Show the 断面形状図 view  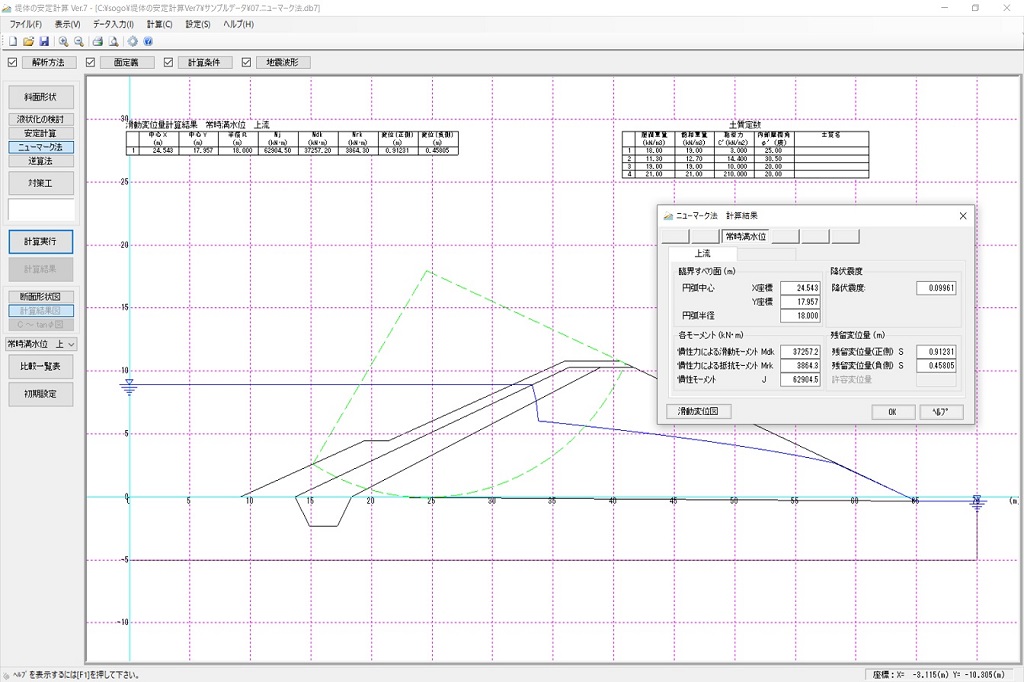(40, 297)
